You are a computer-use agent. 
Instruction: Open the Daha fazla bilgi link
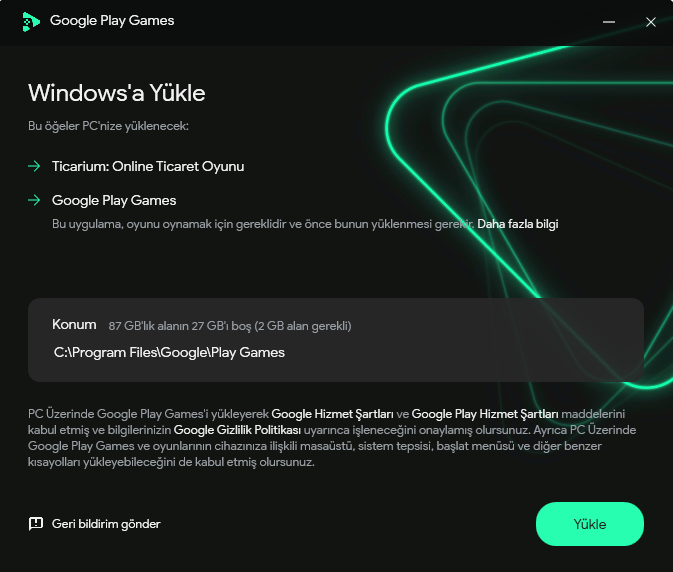518,224
